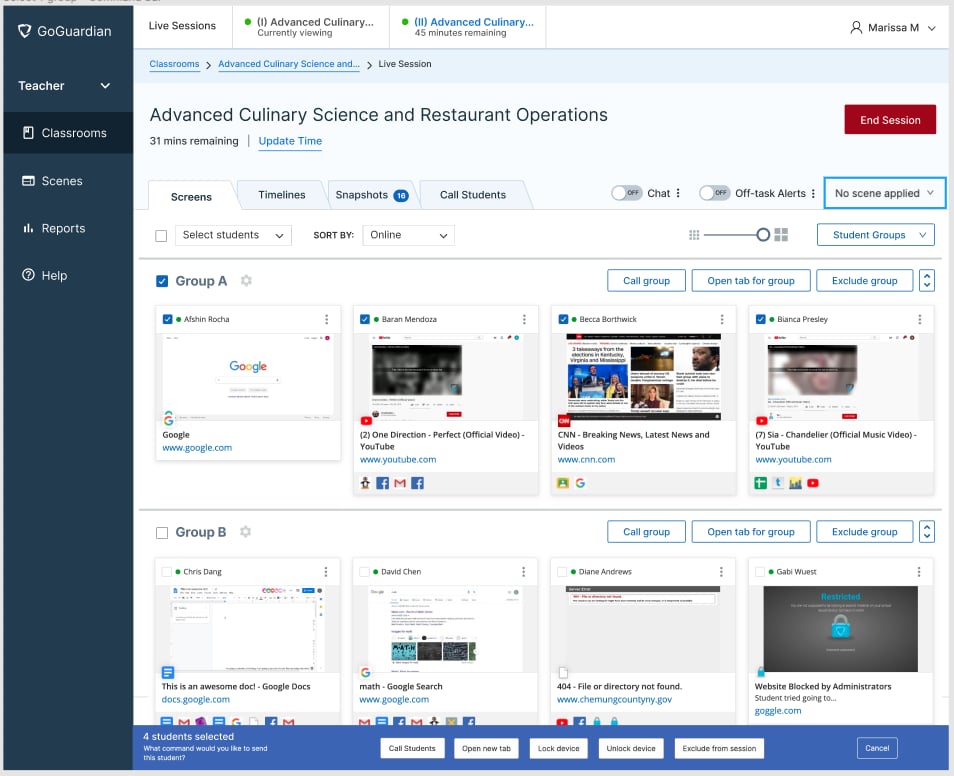This screenshot has width=954, height=776.
Task: Open David Chen's three-dot menu
Action: (x=524, y=572)
